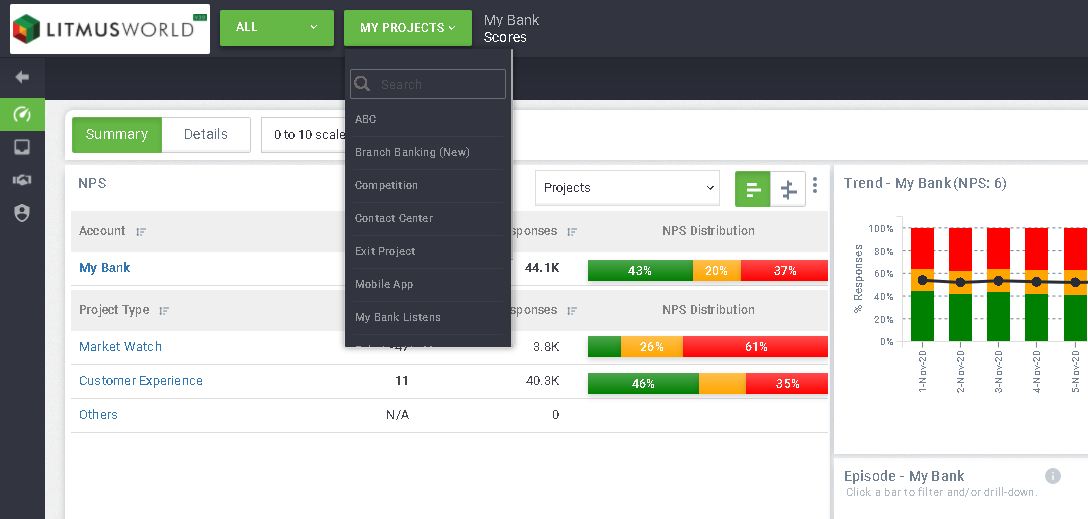The width and height of the screenshot is (1088, 519).
Task: Click My Bank 20% orange passives bar
Action: pos(717,271)
